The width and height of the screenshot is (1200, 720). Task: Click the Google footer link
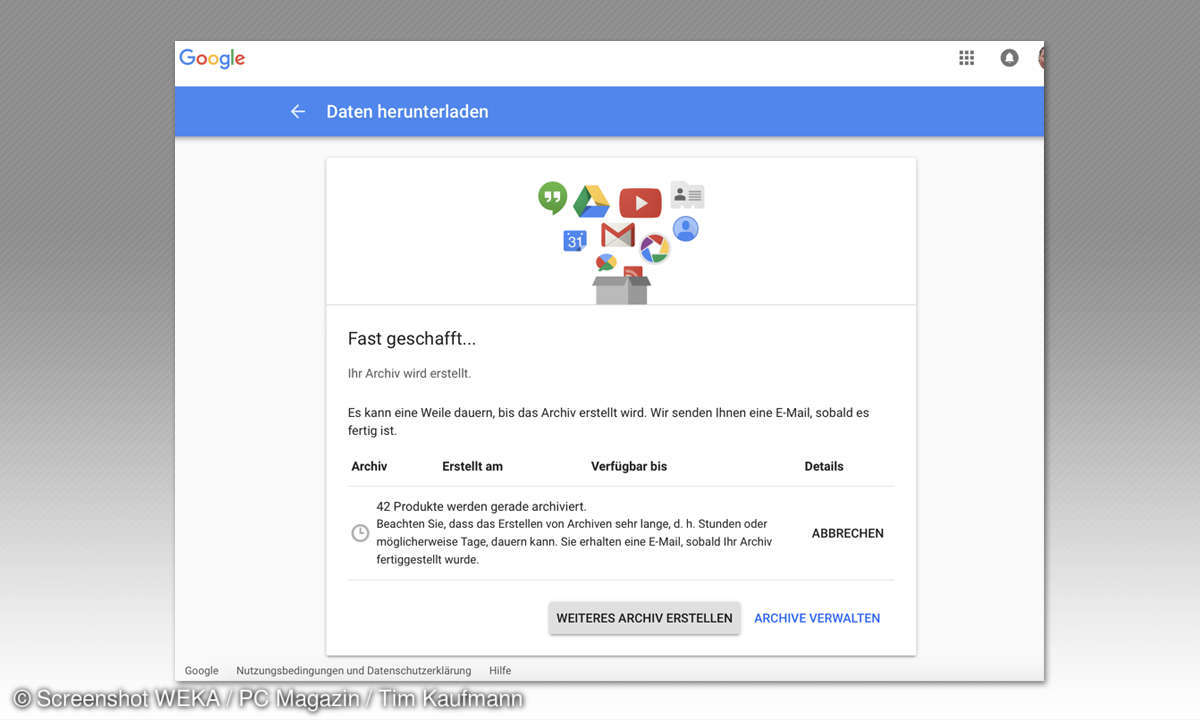tap(201, 670)
